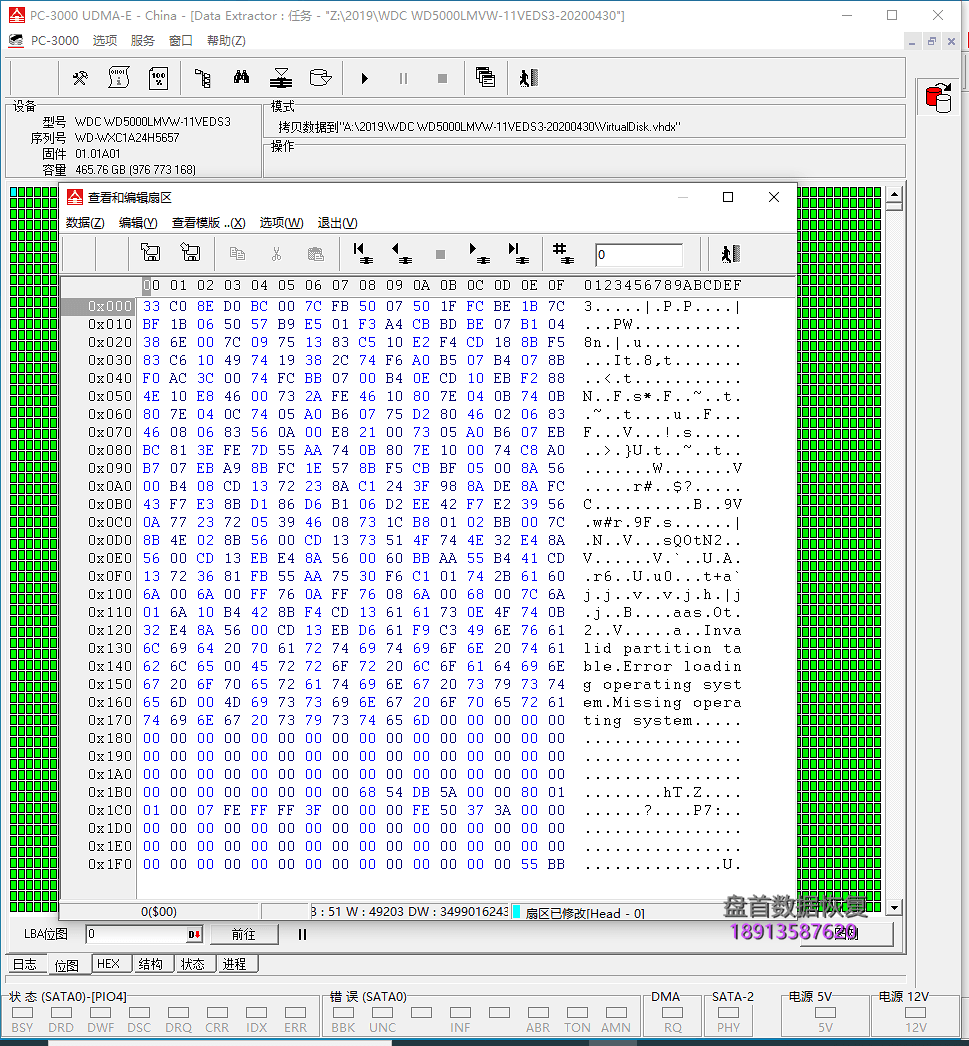
Task: Click the funnel-over-lines filter icon
Action: pyautogui.click(x=281, y=79)
